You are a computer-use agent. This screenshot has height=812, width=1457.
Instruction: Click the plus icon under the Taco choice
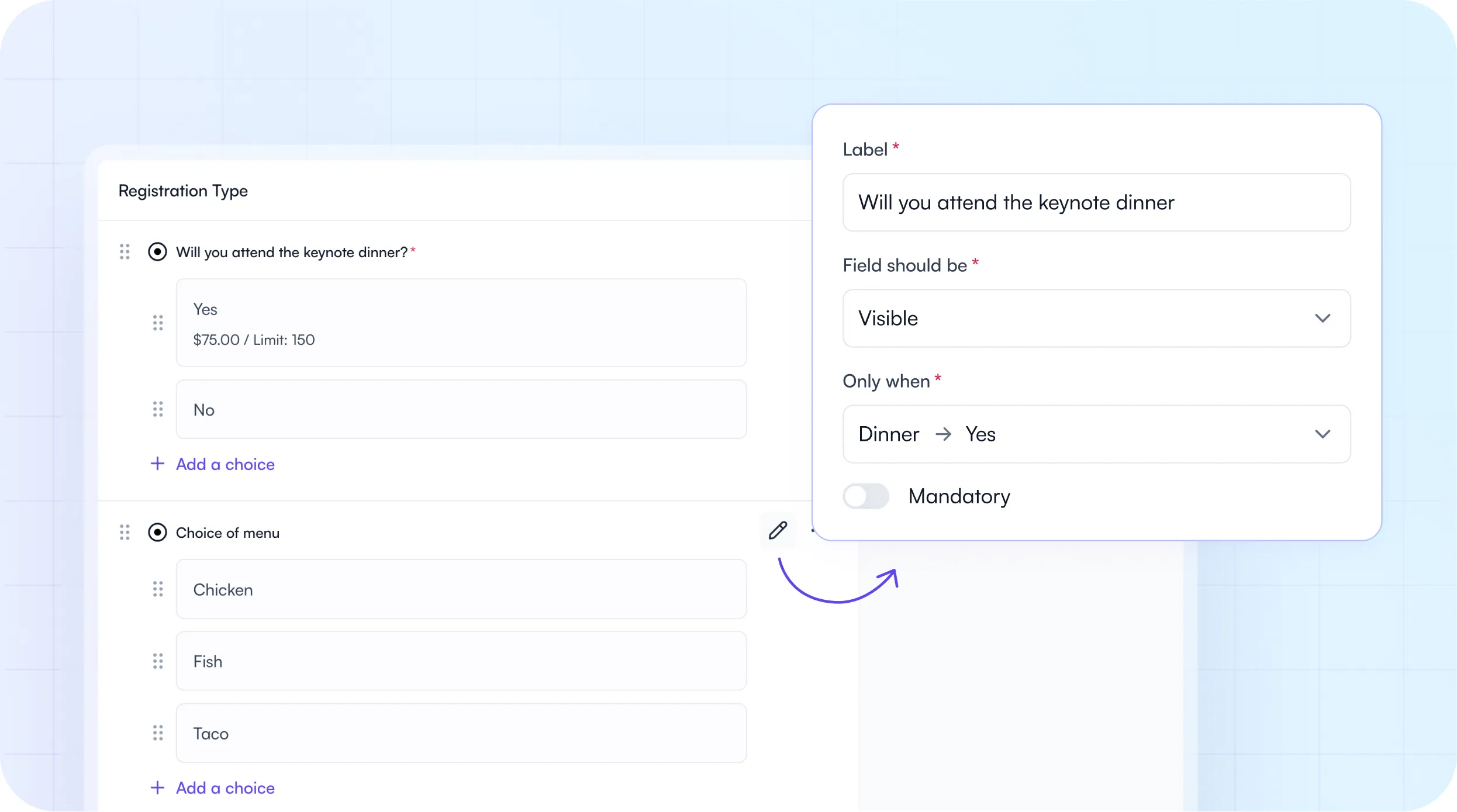(157, 787)
